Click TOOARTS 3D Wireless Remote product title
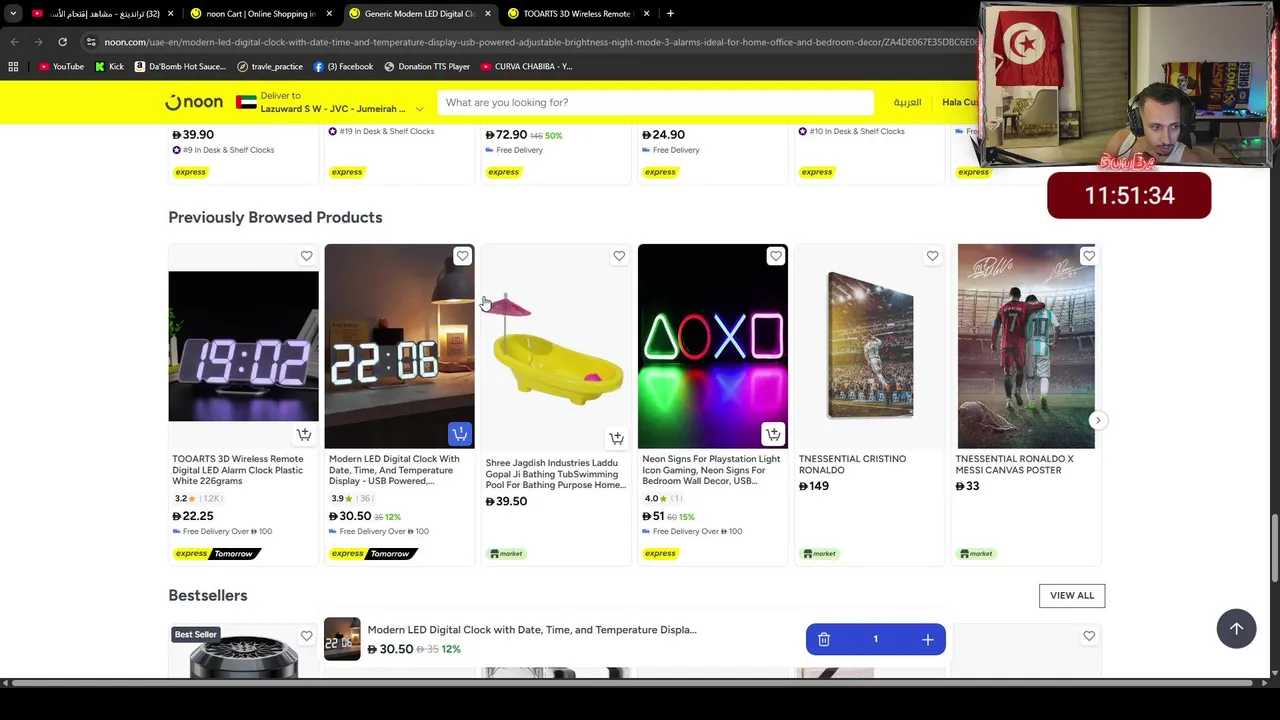The image size is (1280, 720). pos(238,470)
